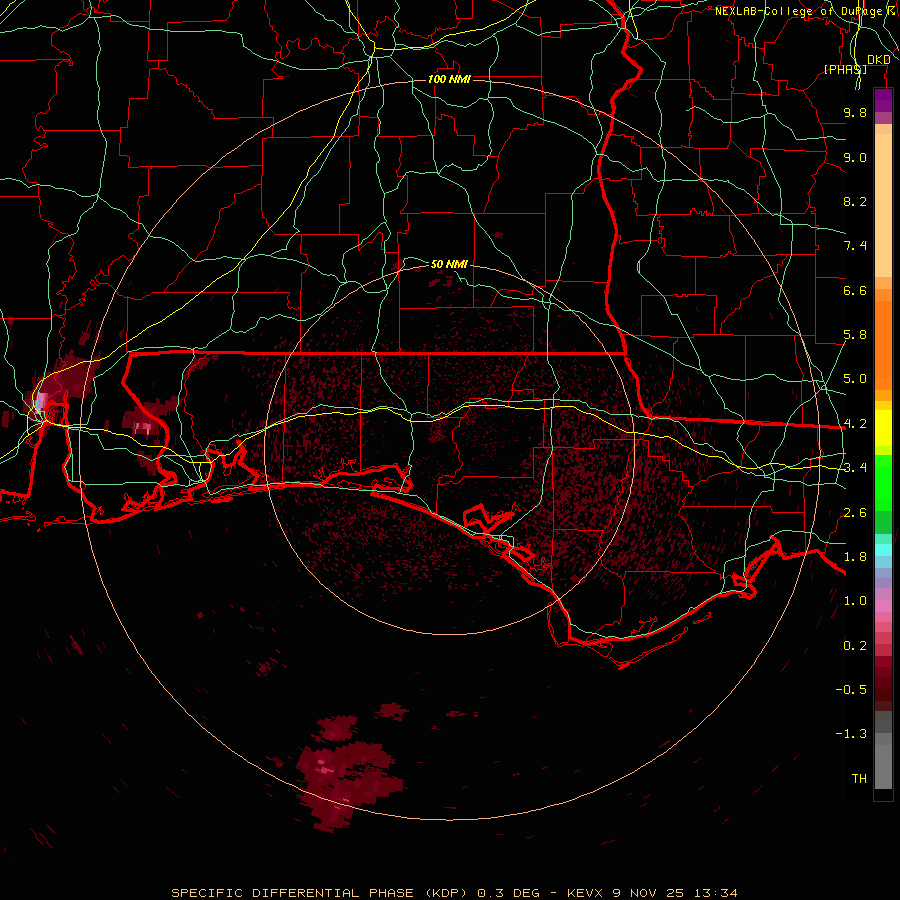Click the 4.2 scale value
Viewport: 900px width, 900px height.
(855, 424)
